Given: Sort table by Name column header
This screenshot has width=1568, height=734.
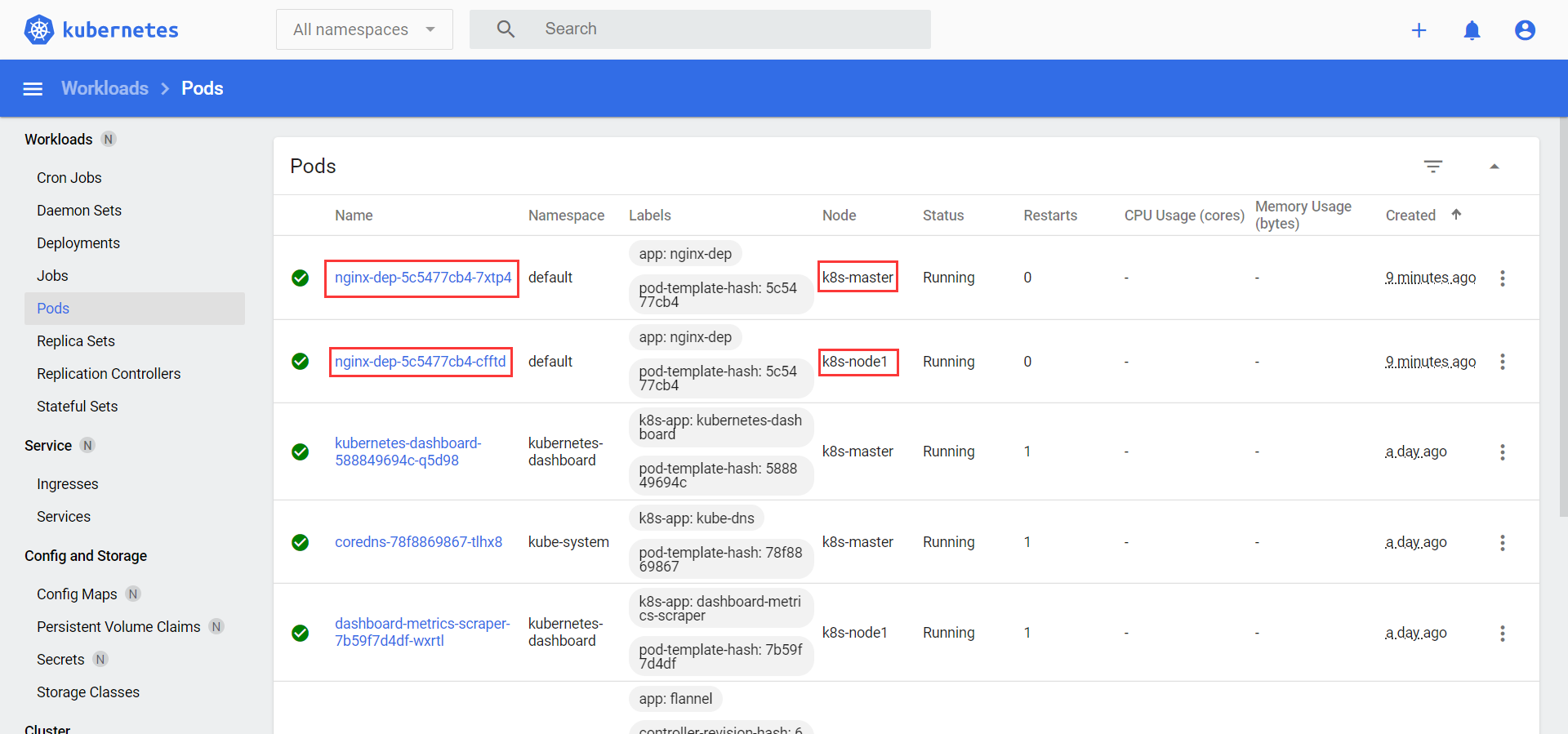Looking at the screenshot, I should tap(354, 216).
